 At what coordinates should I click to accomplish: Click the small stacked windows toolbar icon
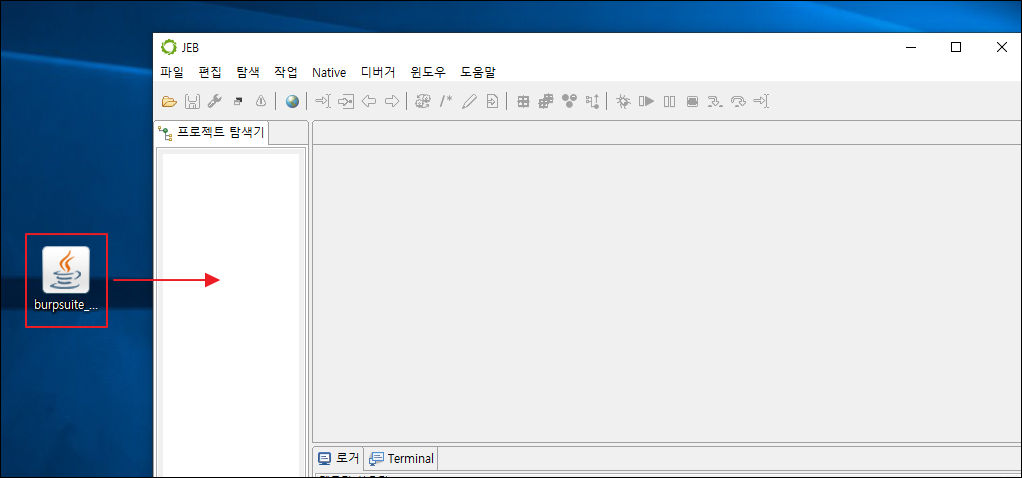[238, 101]
